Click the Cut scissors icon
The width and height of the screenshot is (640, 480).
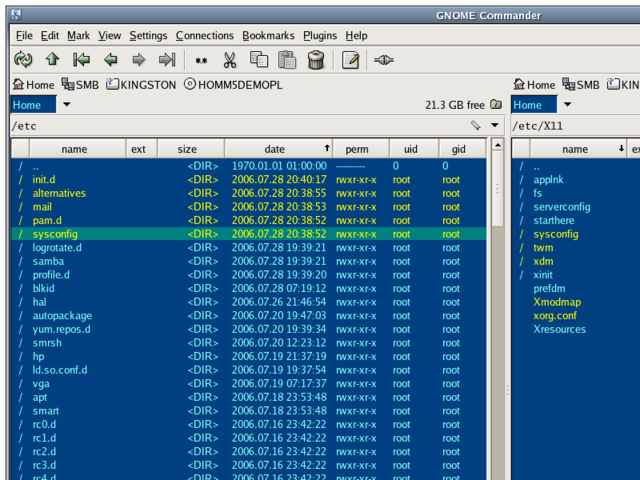(229, 60)
